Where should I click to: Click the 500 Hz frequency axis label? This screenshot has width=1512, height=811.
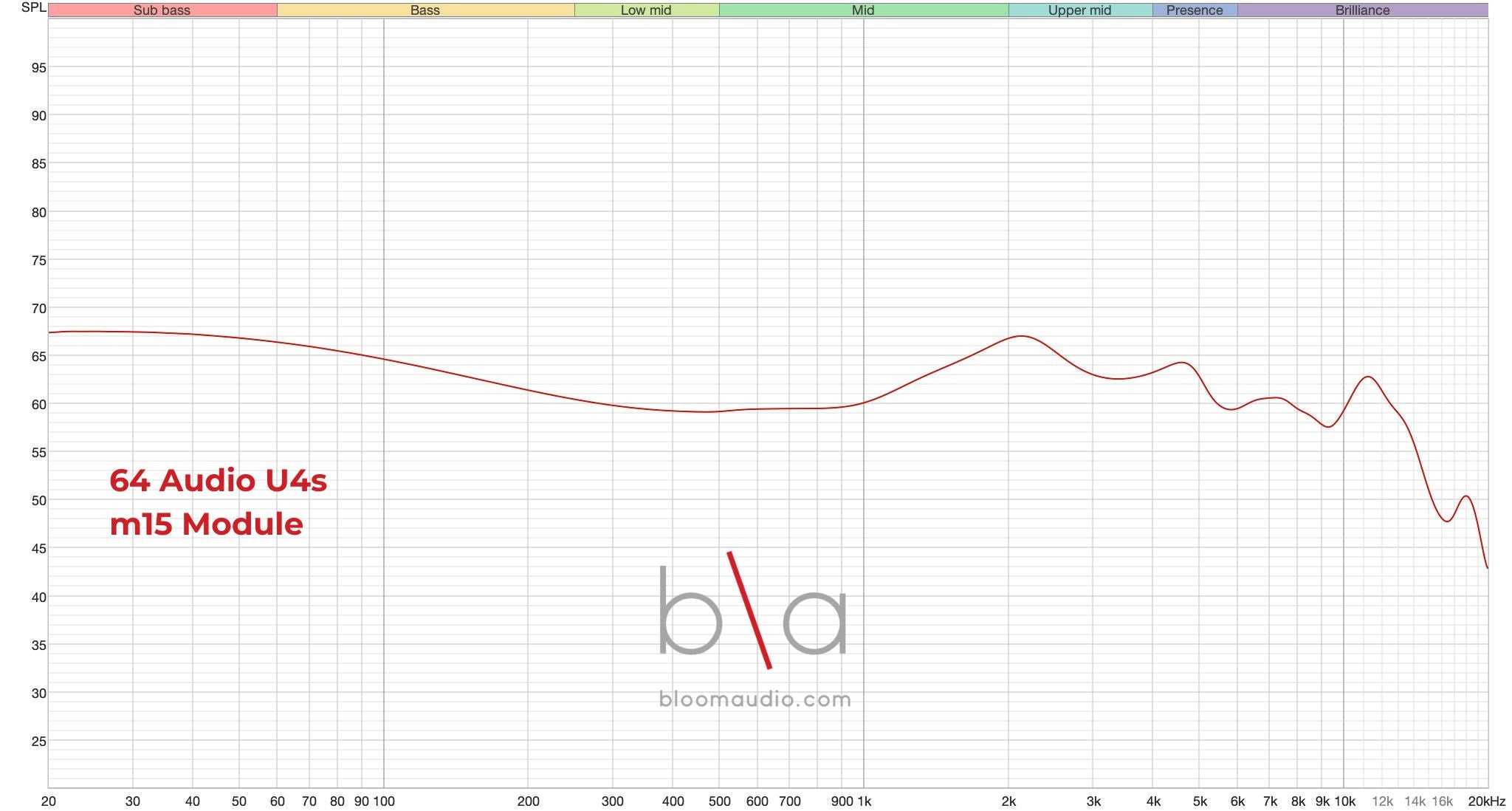(719, 801)
